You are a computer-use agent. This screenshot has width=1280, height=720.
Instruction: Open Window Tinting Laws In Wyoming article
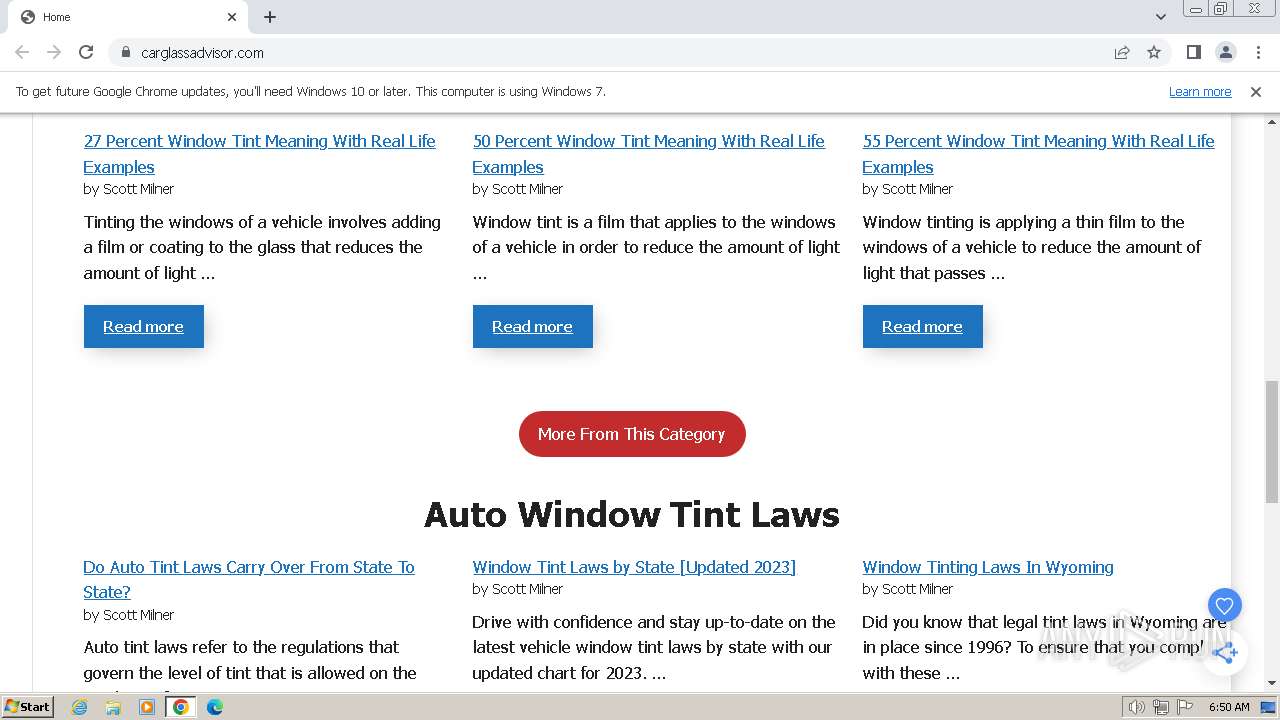pos(987,567)
